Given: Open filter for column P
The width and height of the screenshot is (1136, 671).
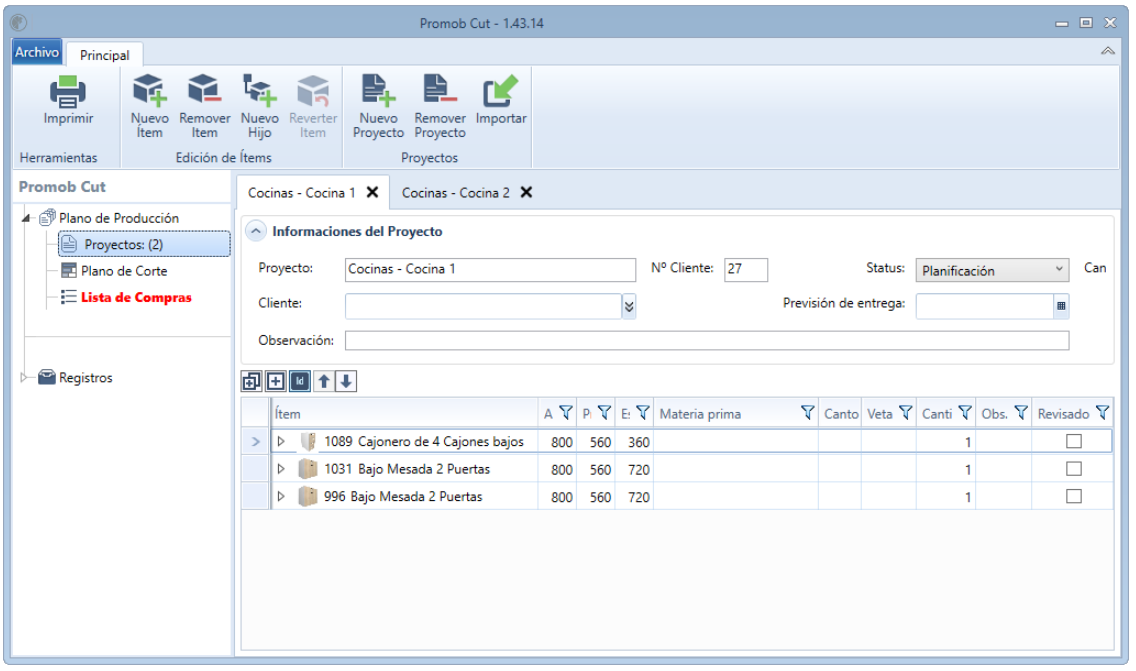Looking at the screenshot, I should 604,413.
